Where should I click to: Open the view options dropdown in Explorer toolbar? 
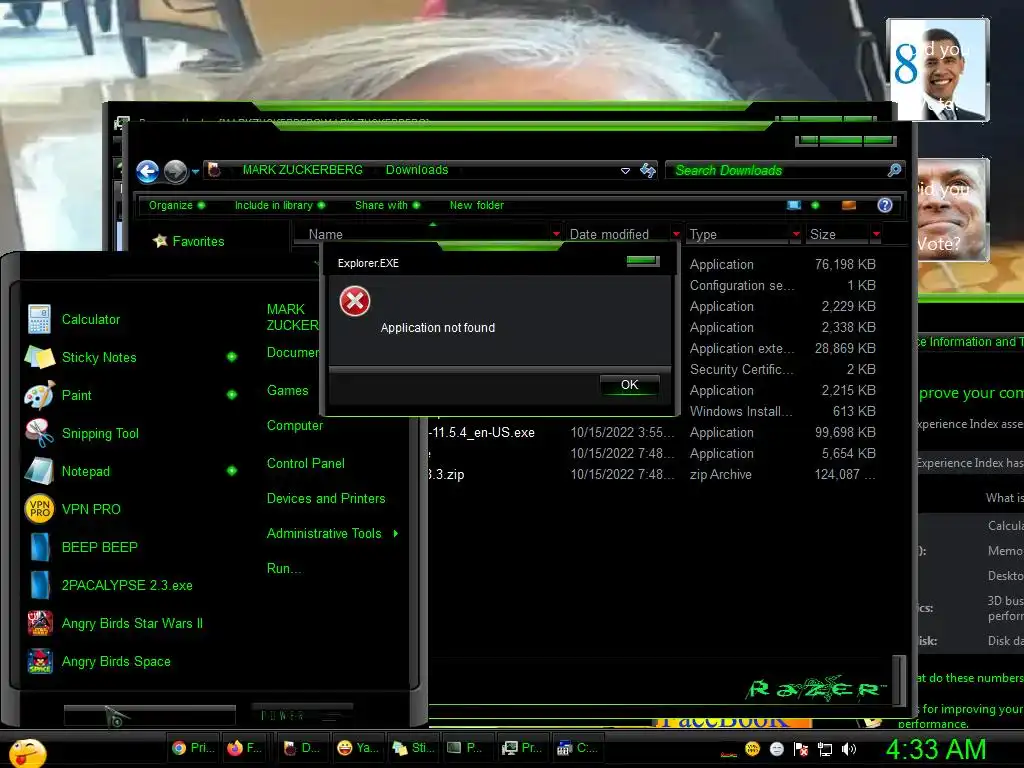(x=815, y=205)
